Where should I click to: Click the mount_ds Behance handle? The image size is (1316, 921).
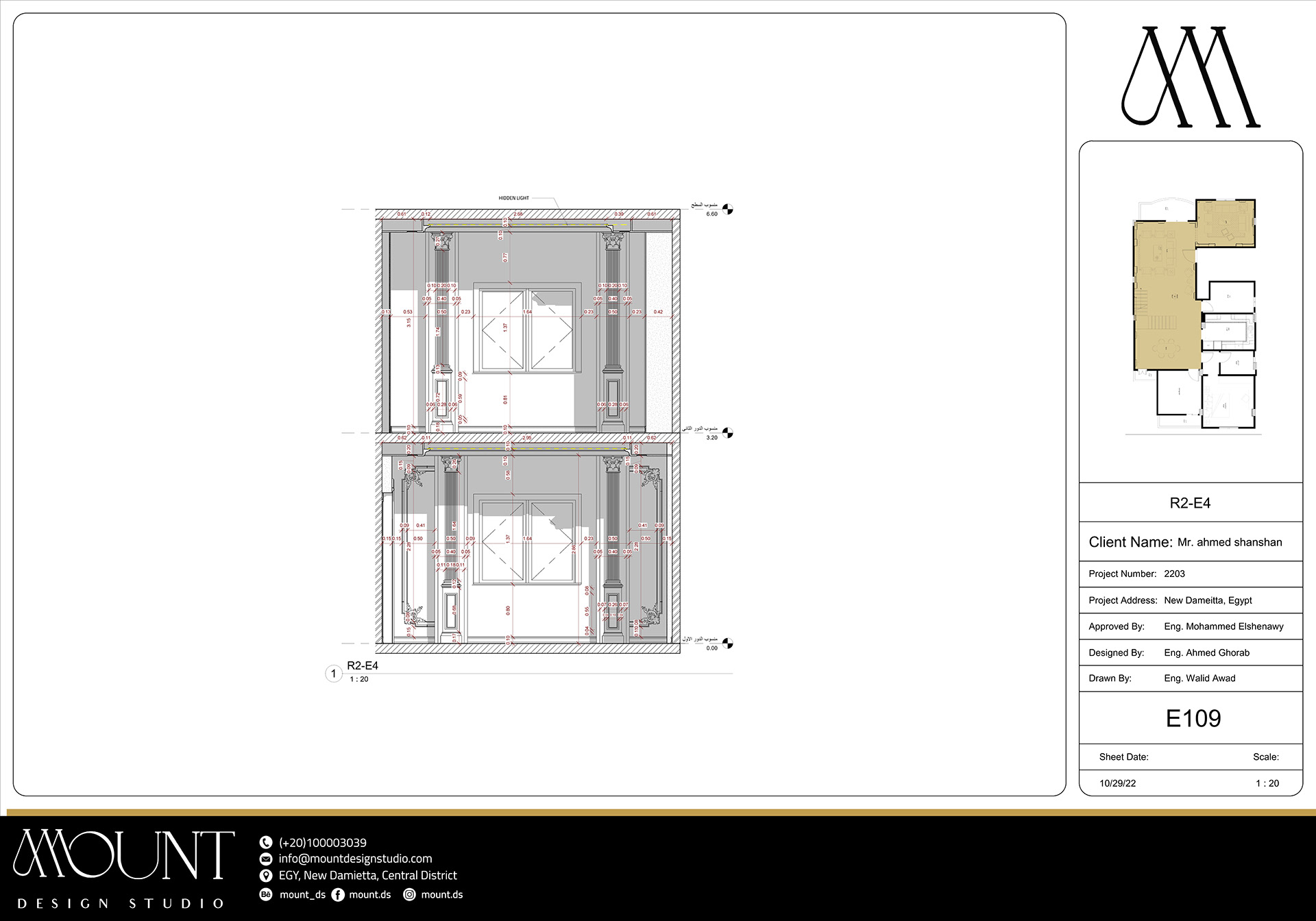point(302,894)
